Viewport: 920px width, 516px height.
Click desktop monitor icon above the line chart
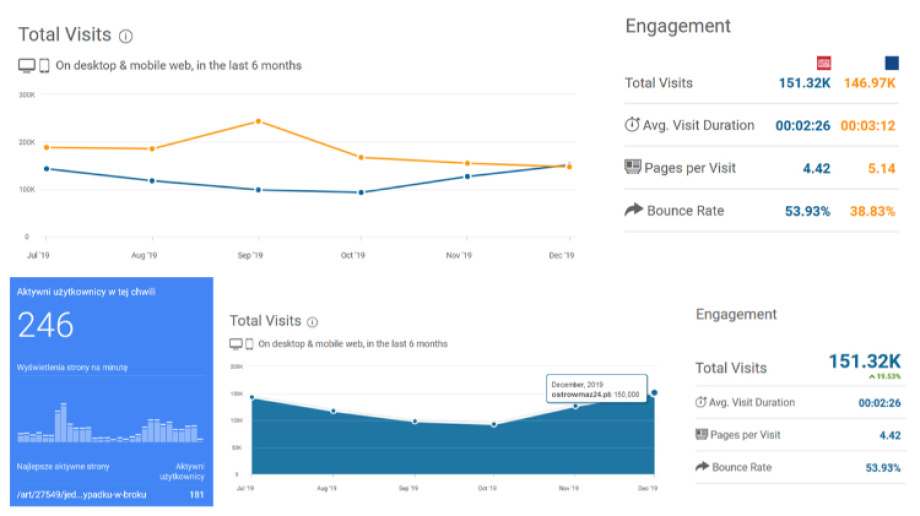(x=27, y=66)
